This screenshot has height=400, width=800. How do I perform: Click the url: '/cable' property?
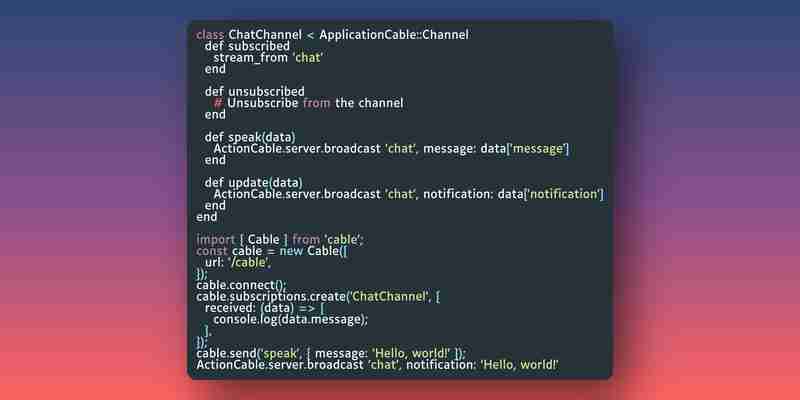point(239,262)
